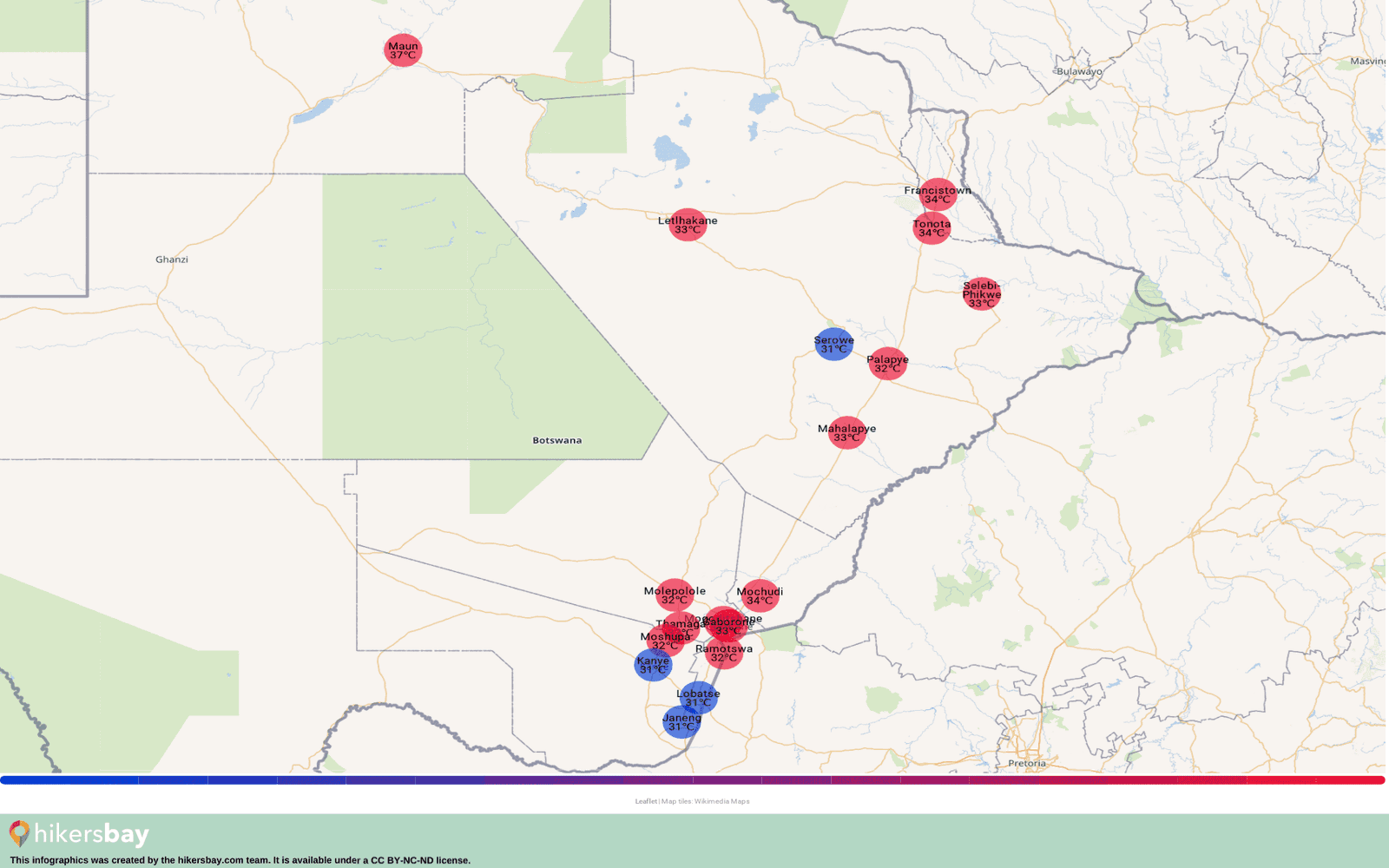Image resolution: width=1389 pixels, height=868 pixels.
Task: Click the Gaborone 33°C marker
Action: [727, 627]
